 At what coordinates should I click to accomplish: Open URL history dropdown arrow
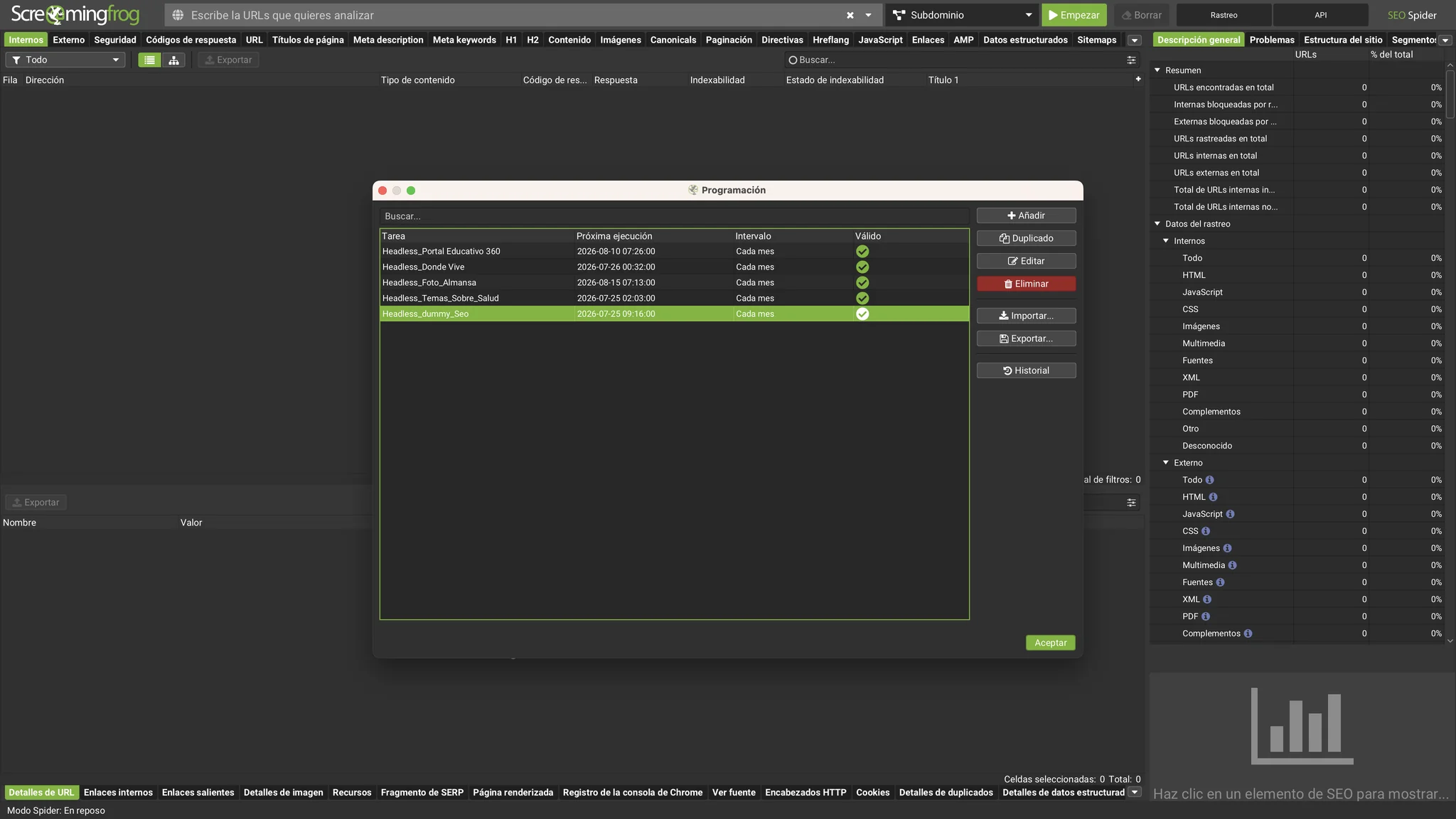pyautogui.click(x=868, y=15)
